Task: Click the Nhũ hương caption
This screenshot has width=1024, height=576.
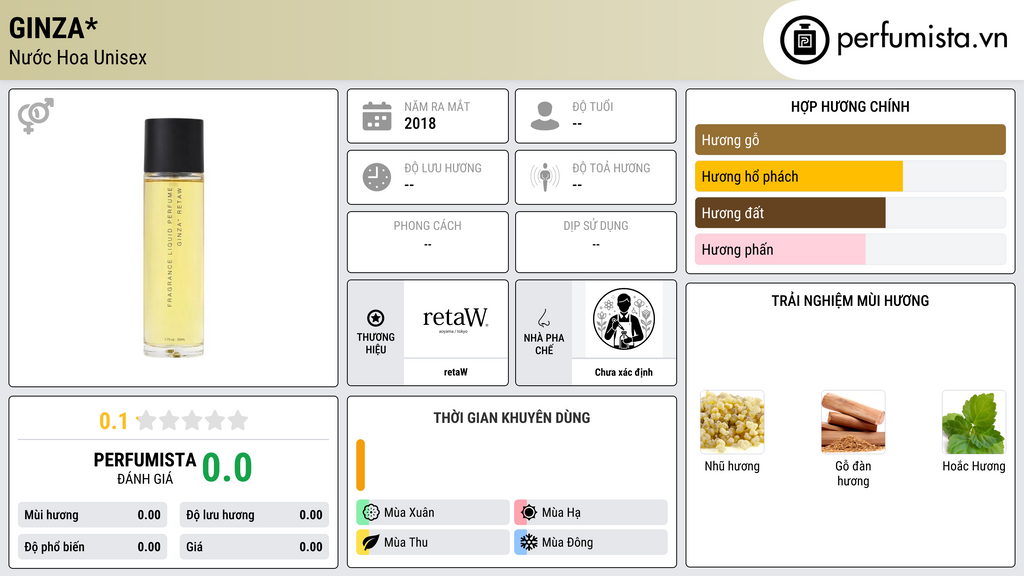Action: pos(732,466)
